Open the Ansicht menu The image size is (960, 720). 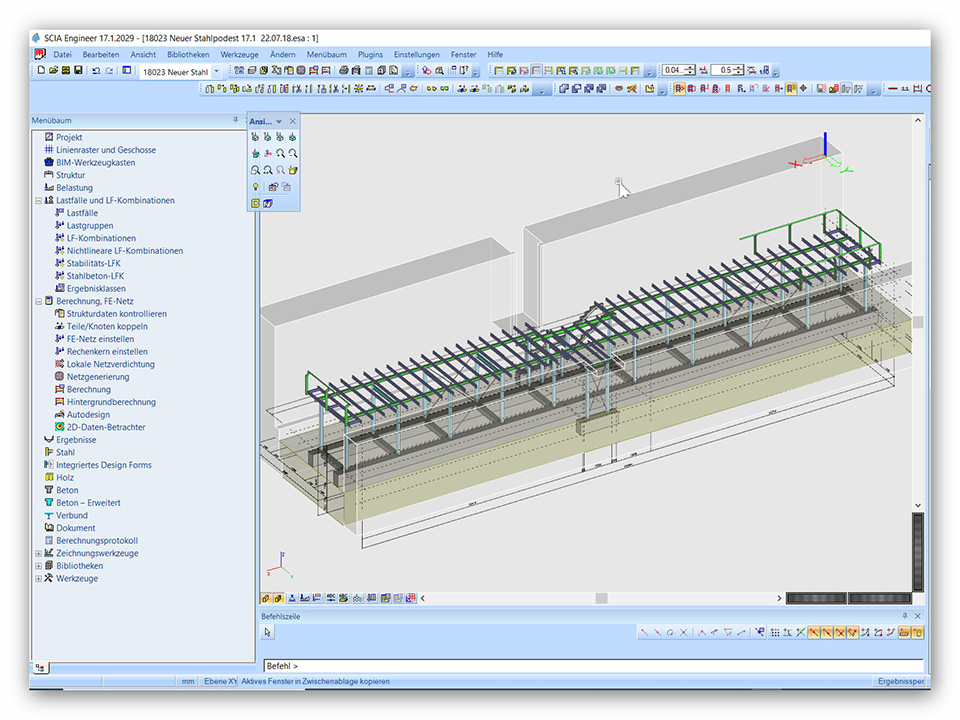click(x=143, y=54)
